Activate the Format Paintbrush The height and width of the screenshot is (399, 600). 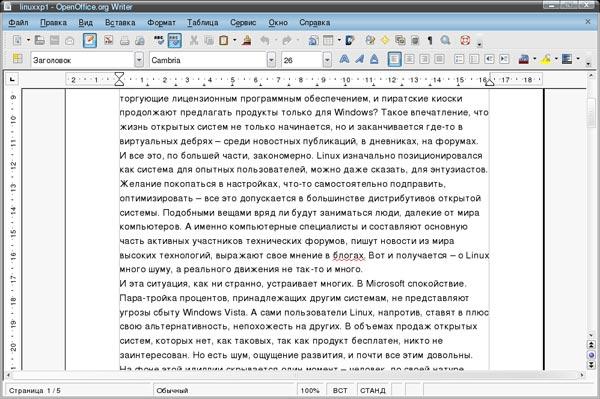[247, 40]
